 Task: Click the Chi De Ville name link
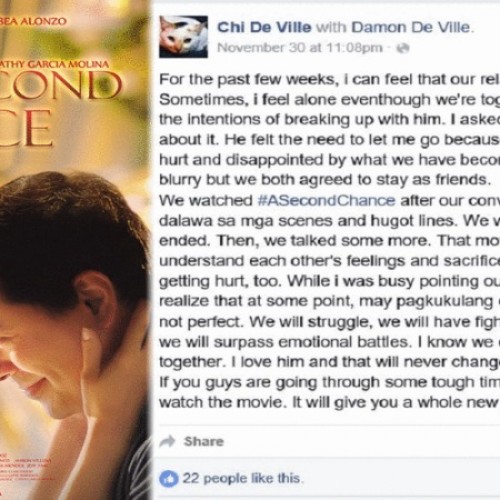(264, 27)
